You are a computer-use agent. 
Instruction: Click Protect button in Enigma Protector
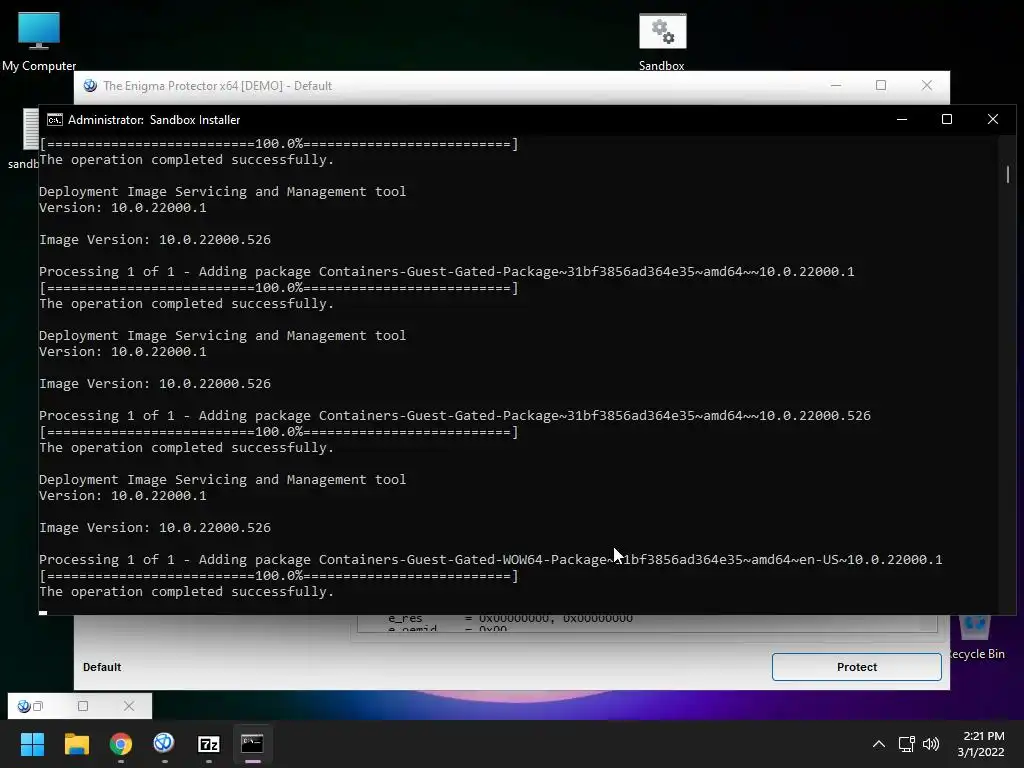tap(856, 667)
